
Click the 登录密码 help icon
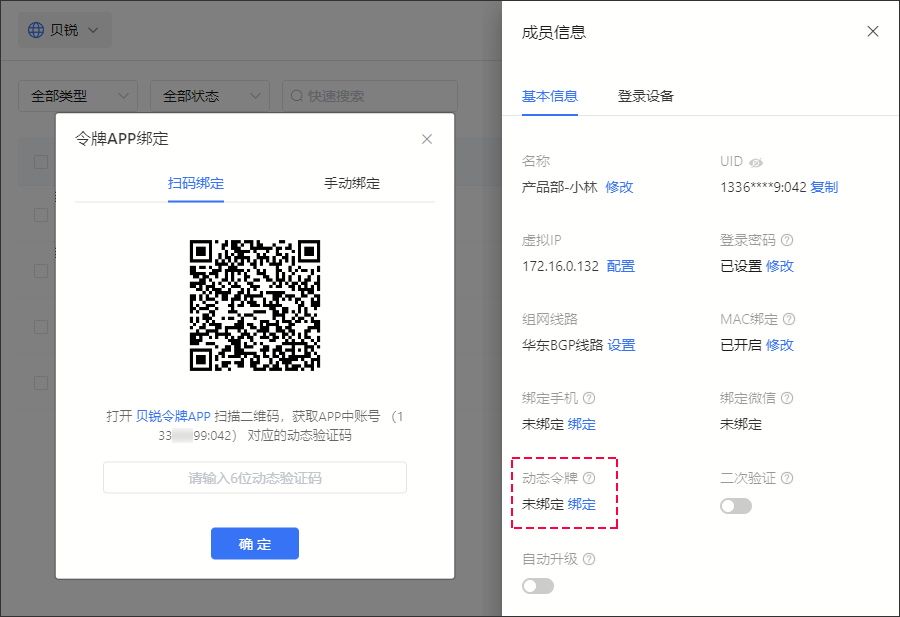click(787, 240)
